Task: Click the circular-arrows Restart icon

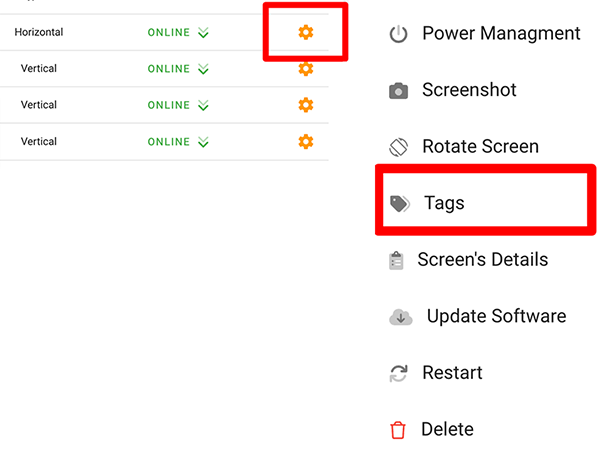Action: 398,373
